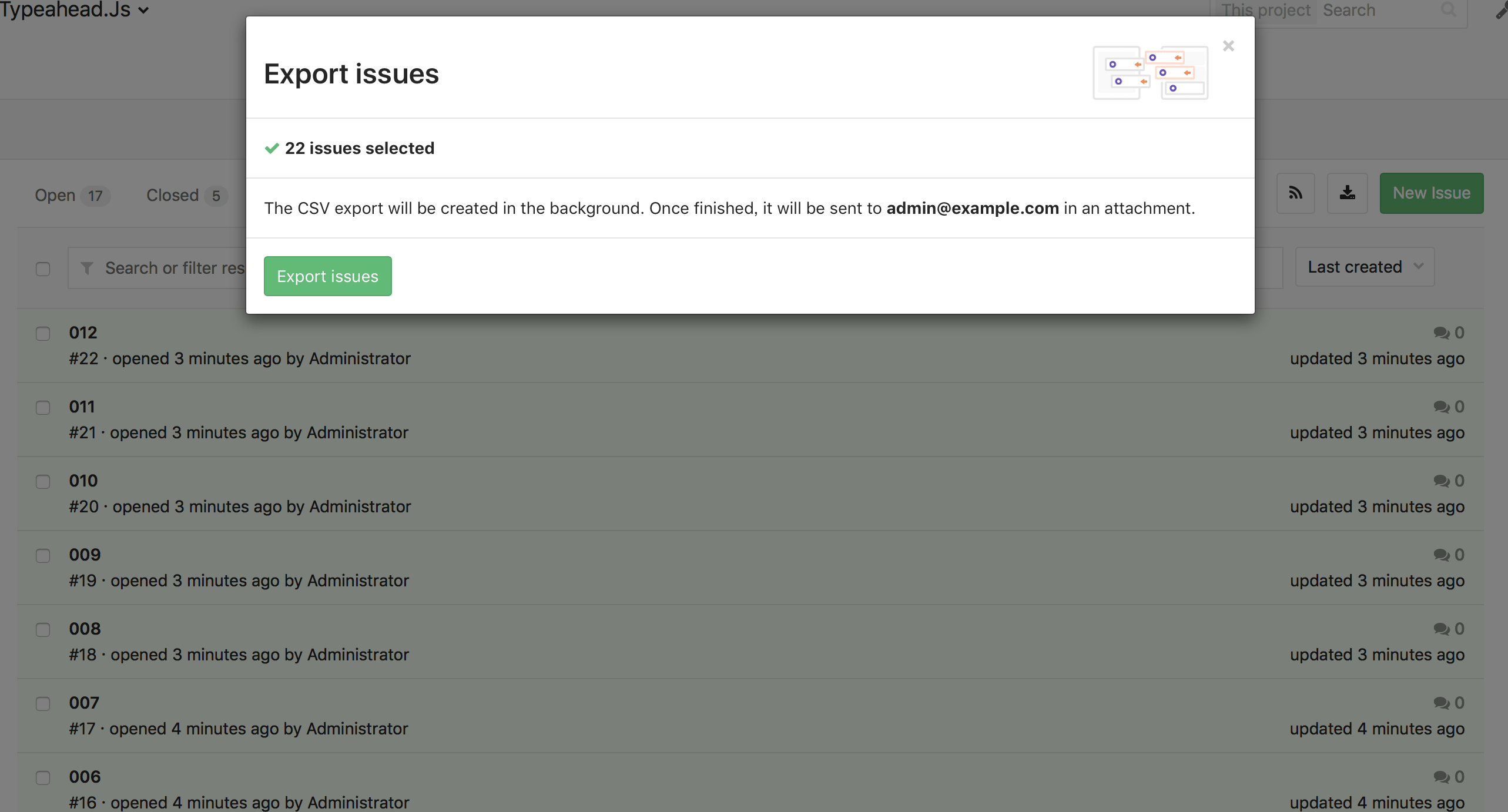The height and width of the screenshot is (812, 1508).
Task: Click on admin@example.com email address
Action: pos(973,207)
